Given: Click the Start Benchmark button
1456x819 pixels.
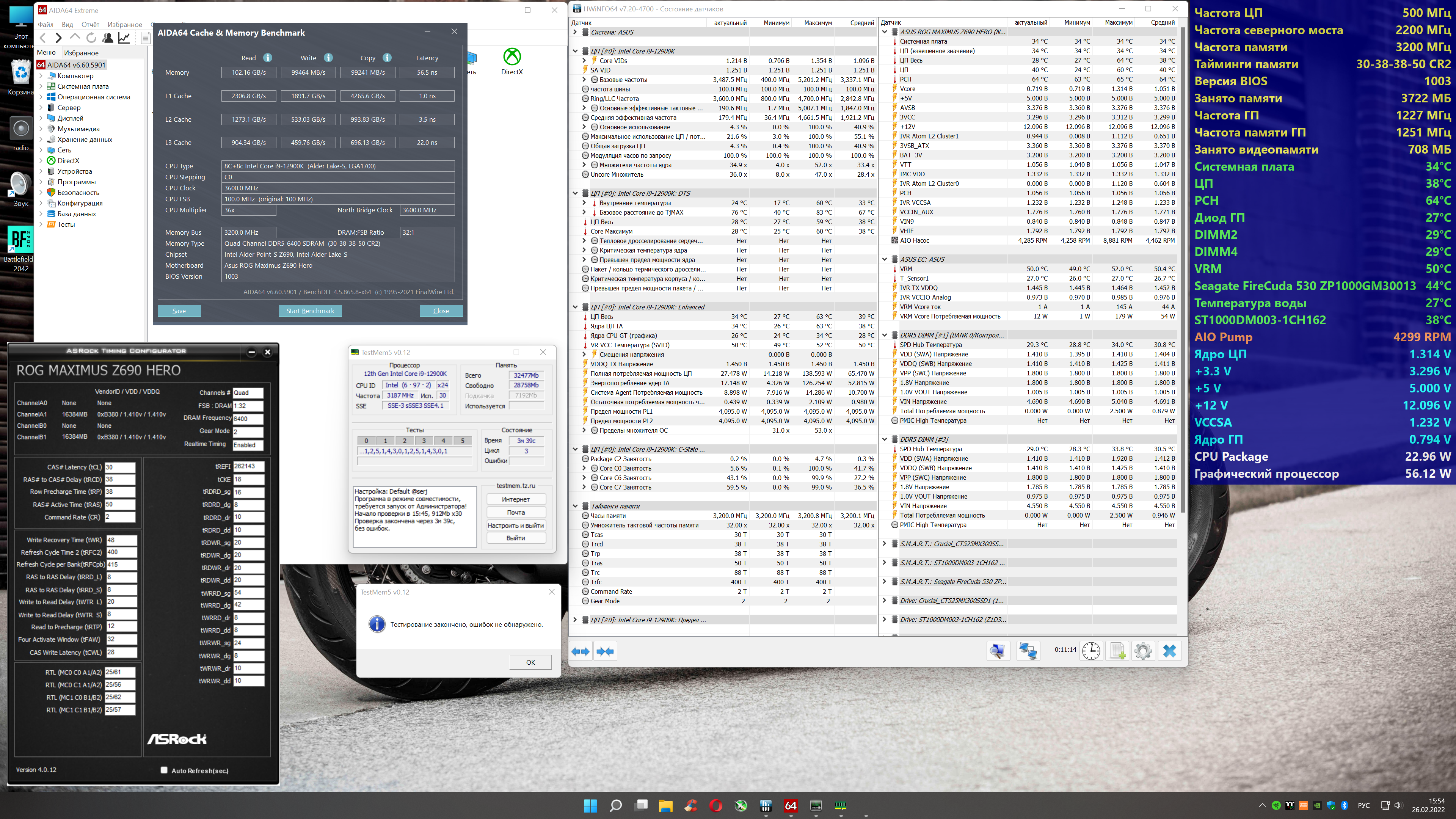Looking at the screenshot, I should click(310, 311).
